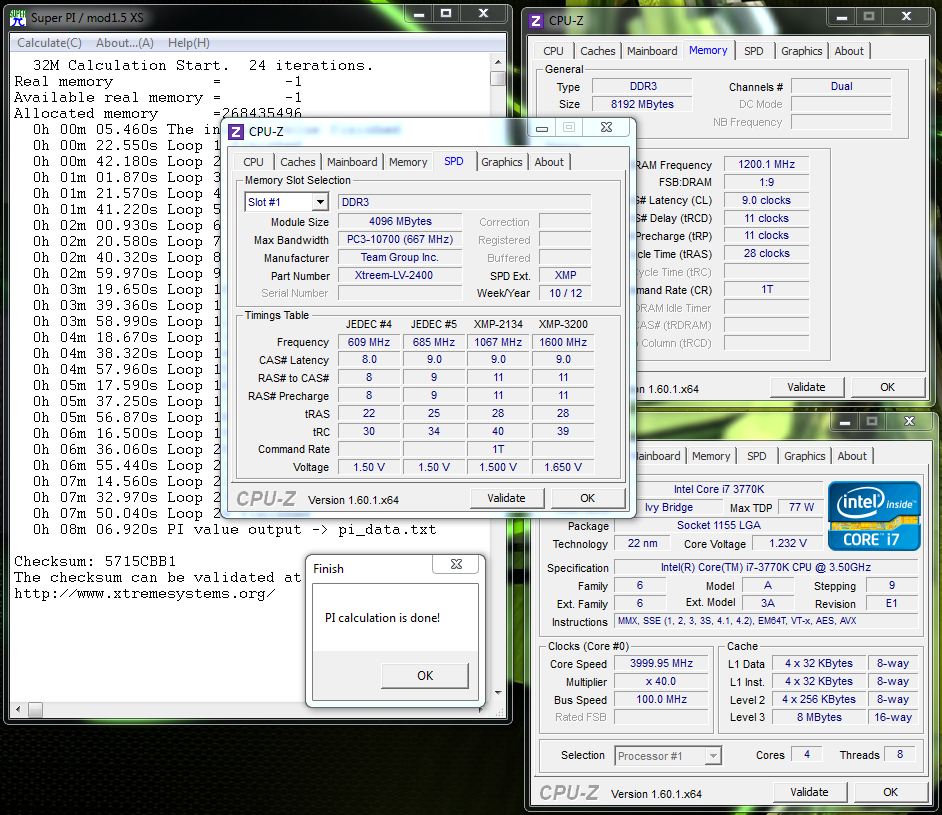
Task: Click Validate in the top-right Memory window
Action: click(x=806, y=387)
